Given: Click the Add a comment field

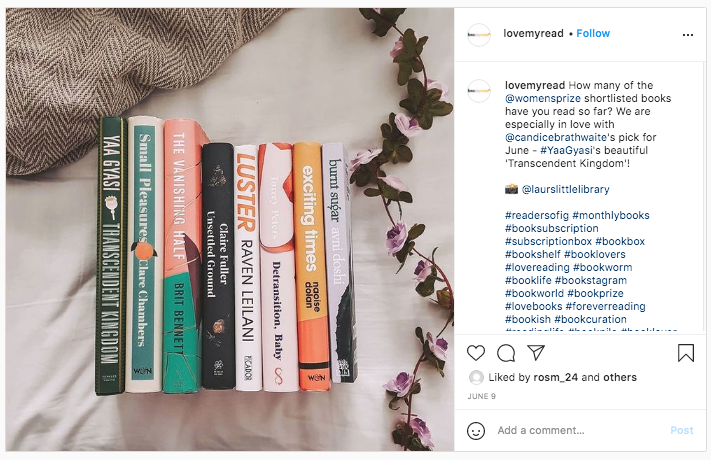Looking at the screenshot, I should 580,431.
